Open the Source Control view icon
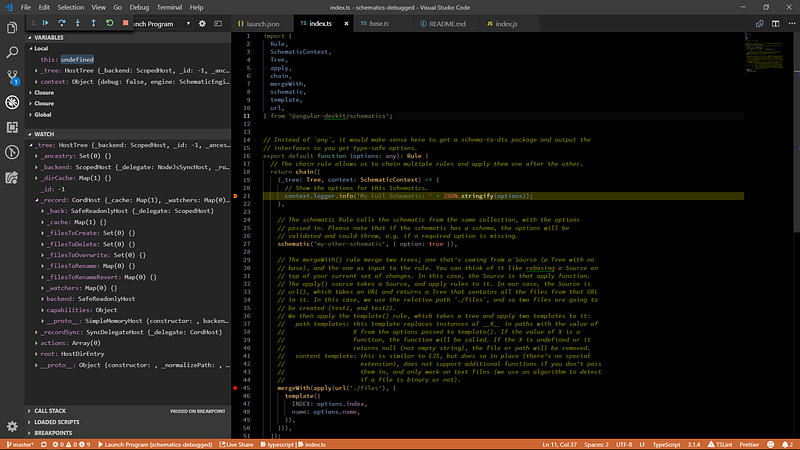This screenshot has height=450, width=800. (x=12, y=77)
